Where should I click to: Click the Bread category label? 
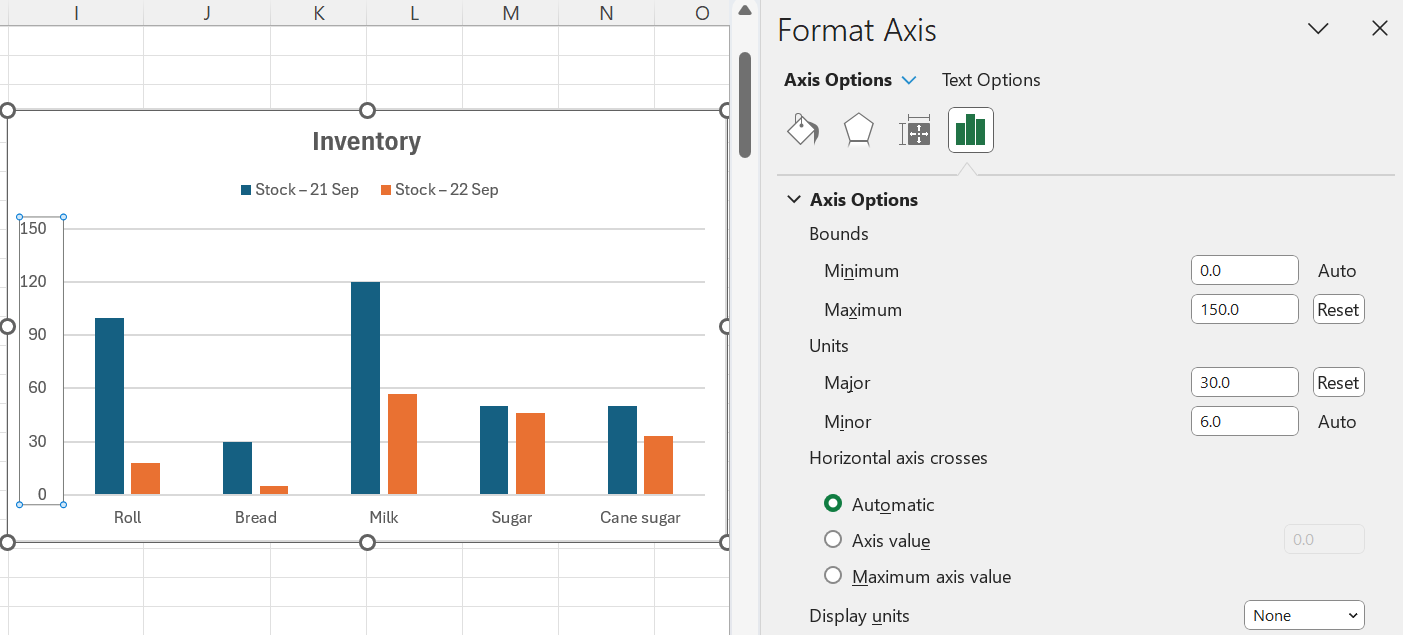tap(256, 517)
